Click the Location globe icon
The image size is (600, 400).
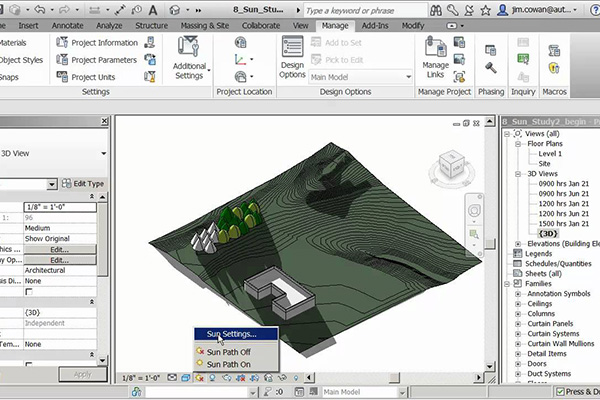241,42
